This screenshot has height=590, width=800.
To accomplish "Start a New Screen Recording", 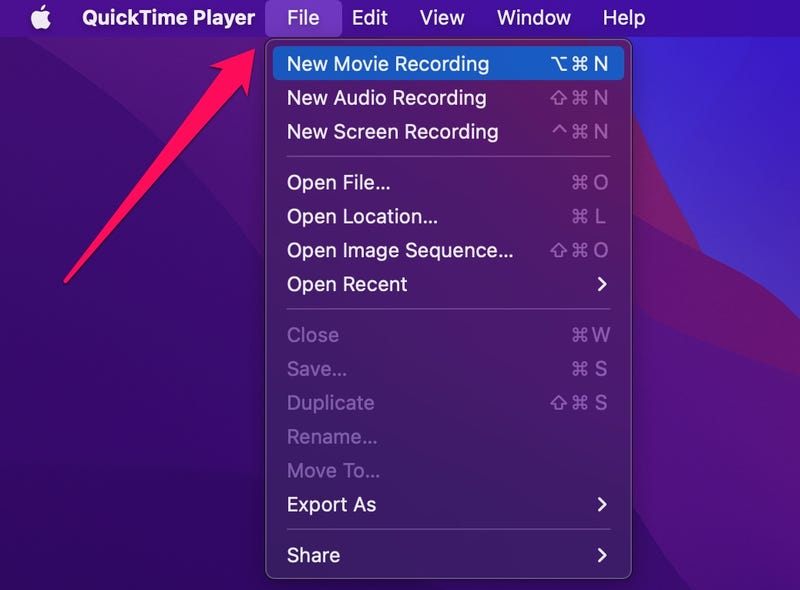I will tap(392, 132).
